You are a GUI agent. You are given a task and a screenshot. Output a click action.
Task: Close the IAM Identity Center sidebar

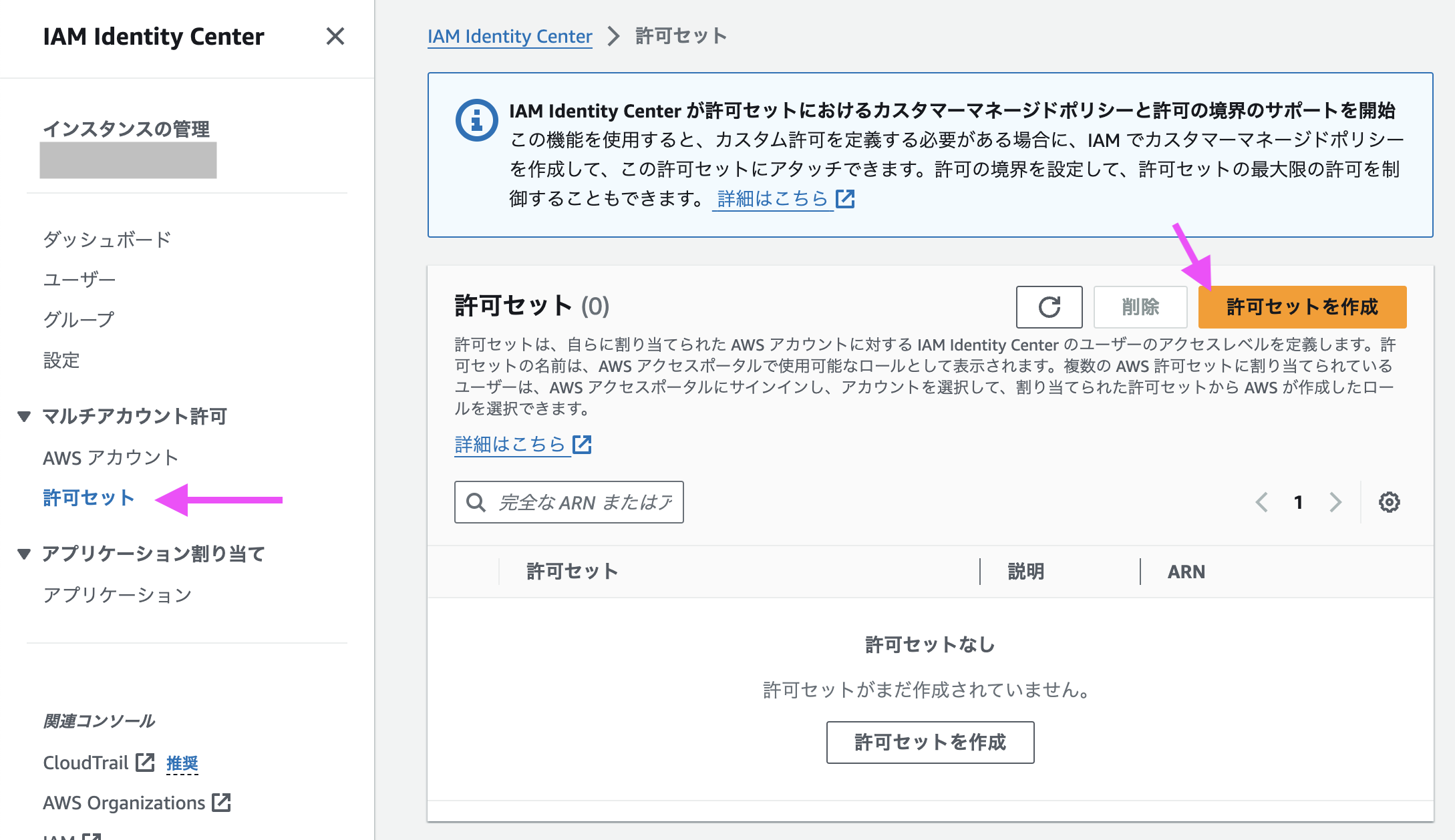point(335,36)
